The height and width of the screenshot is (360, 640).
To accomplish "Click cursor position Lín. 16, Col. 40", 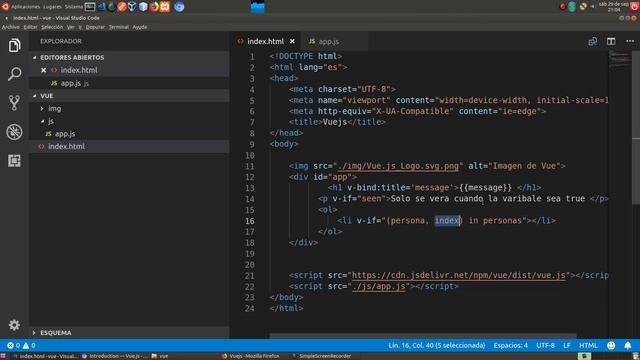I will tap(437, 345).
